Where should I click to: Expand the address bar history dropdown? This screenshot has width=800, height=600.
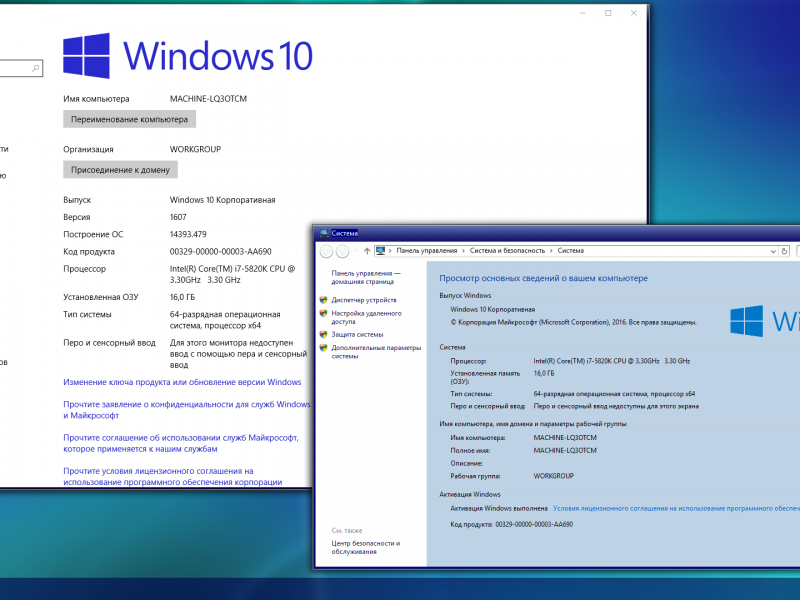(x=773, y=251)
